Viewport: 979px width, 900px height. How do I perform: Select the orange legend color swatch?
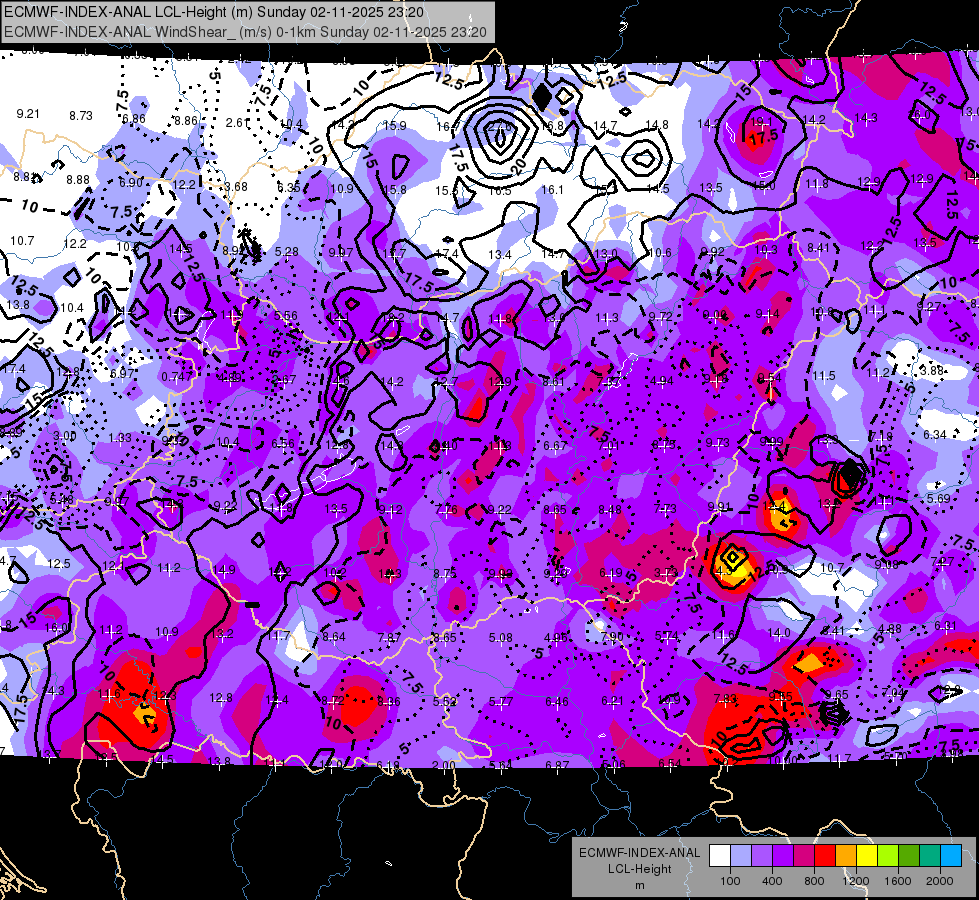(x=846, y=856)
